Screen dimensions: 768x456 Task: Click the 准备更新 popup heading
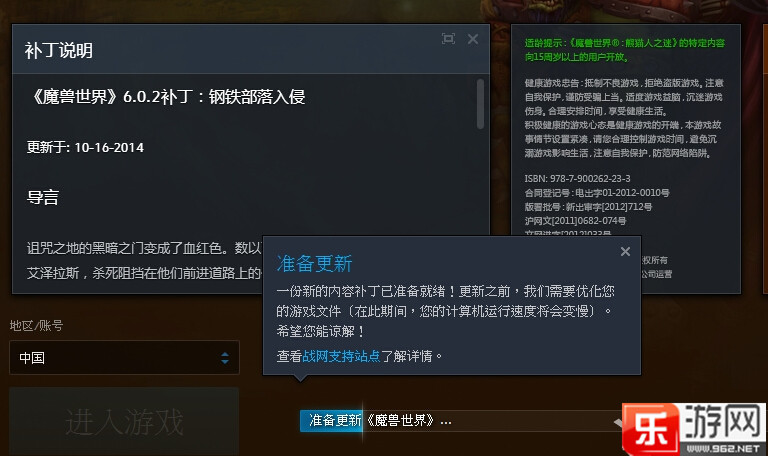(x=314, y=264)
